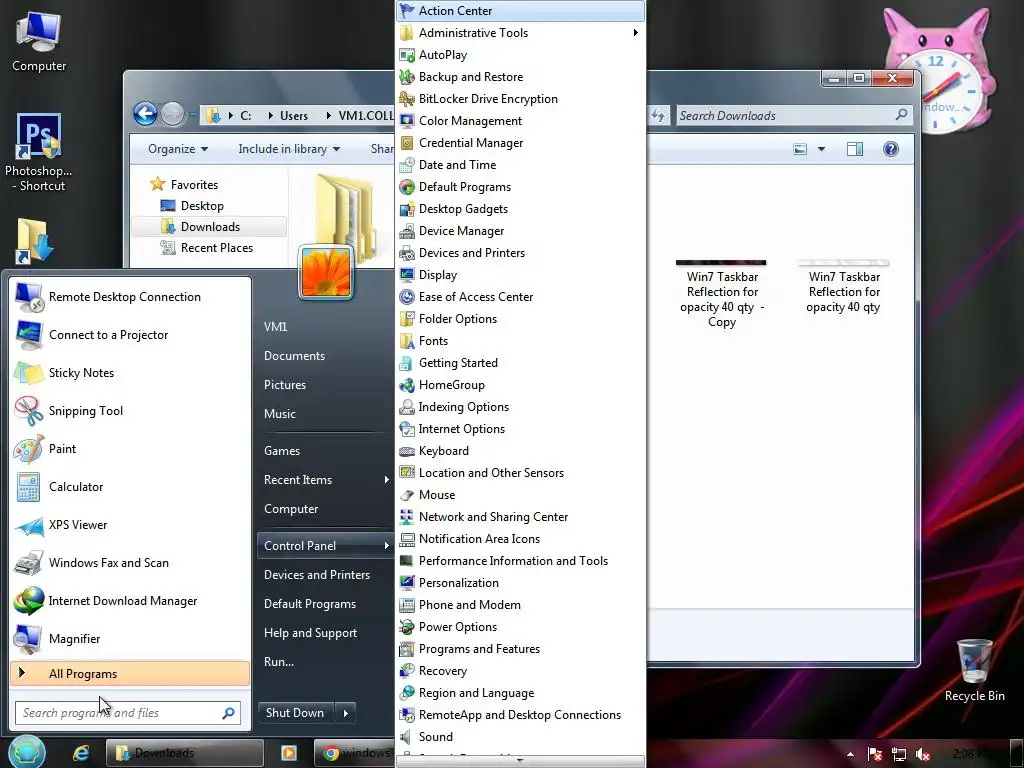The width and height of the screenshot is (1024, 768).
Task: Select Region and Language entry
Action: click(x=520, y=693)
